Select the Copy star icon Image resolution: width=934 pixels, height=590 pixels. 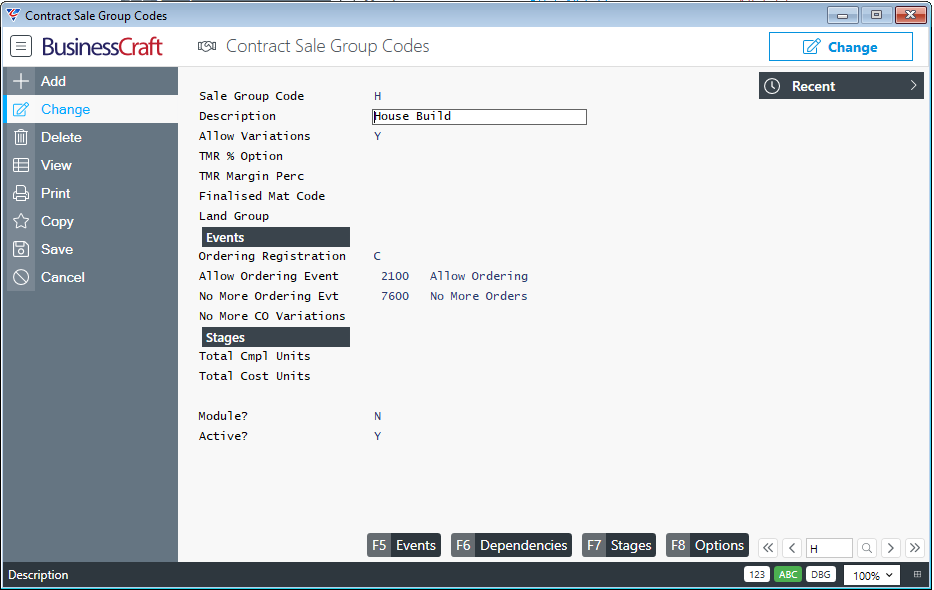coord(21,221)
